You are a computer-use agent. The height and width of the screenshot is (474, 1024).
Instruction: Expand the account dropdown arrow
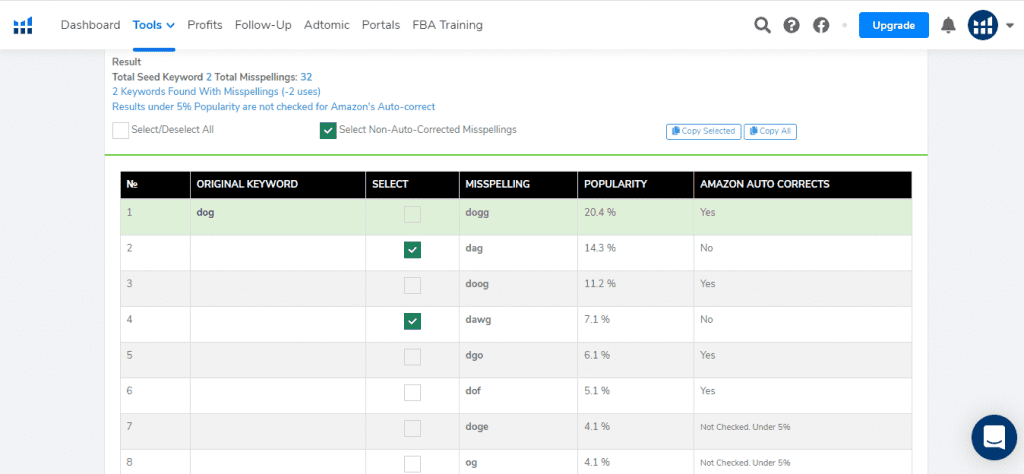1010,26
